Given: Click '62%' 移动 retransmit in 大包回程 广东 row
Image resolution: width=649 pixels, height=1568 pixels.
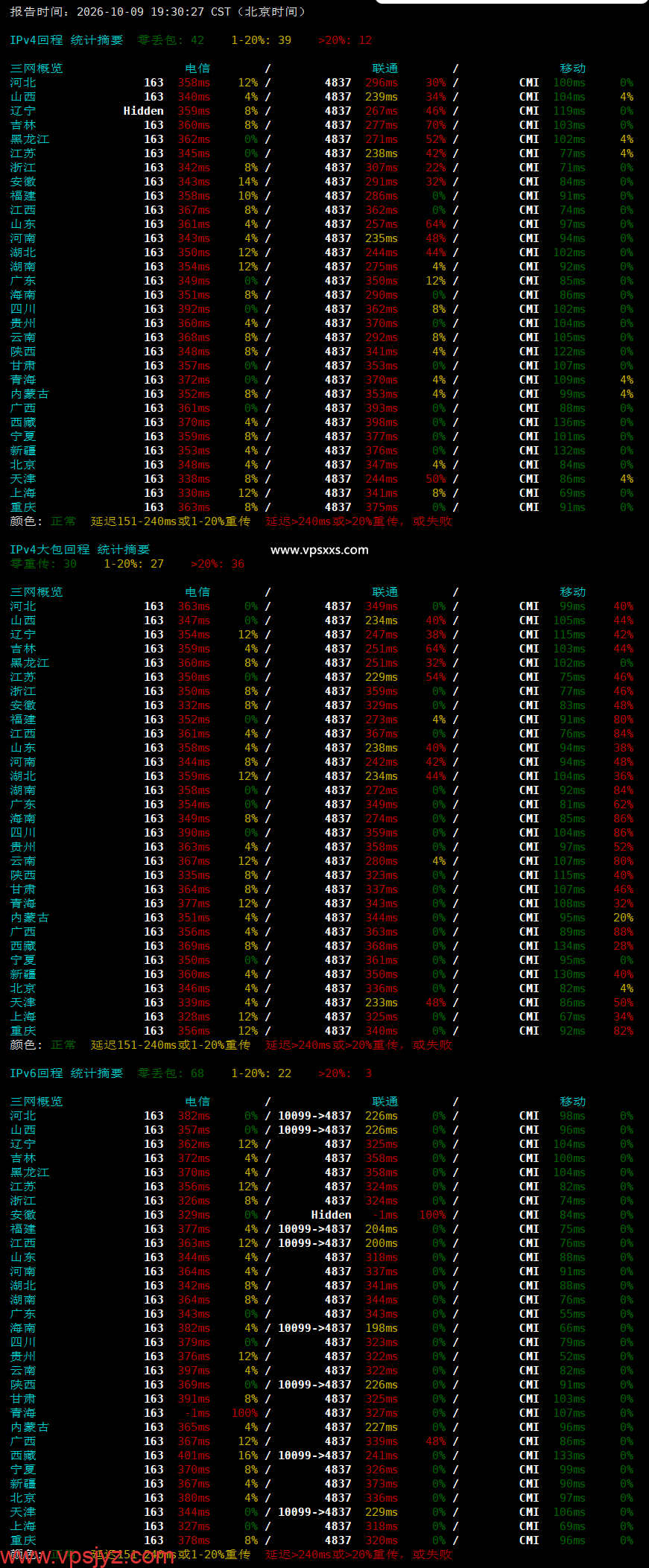Looking at the screenshot, I should point(624,804).
